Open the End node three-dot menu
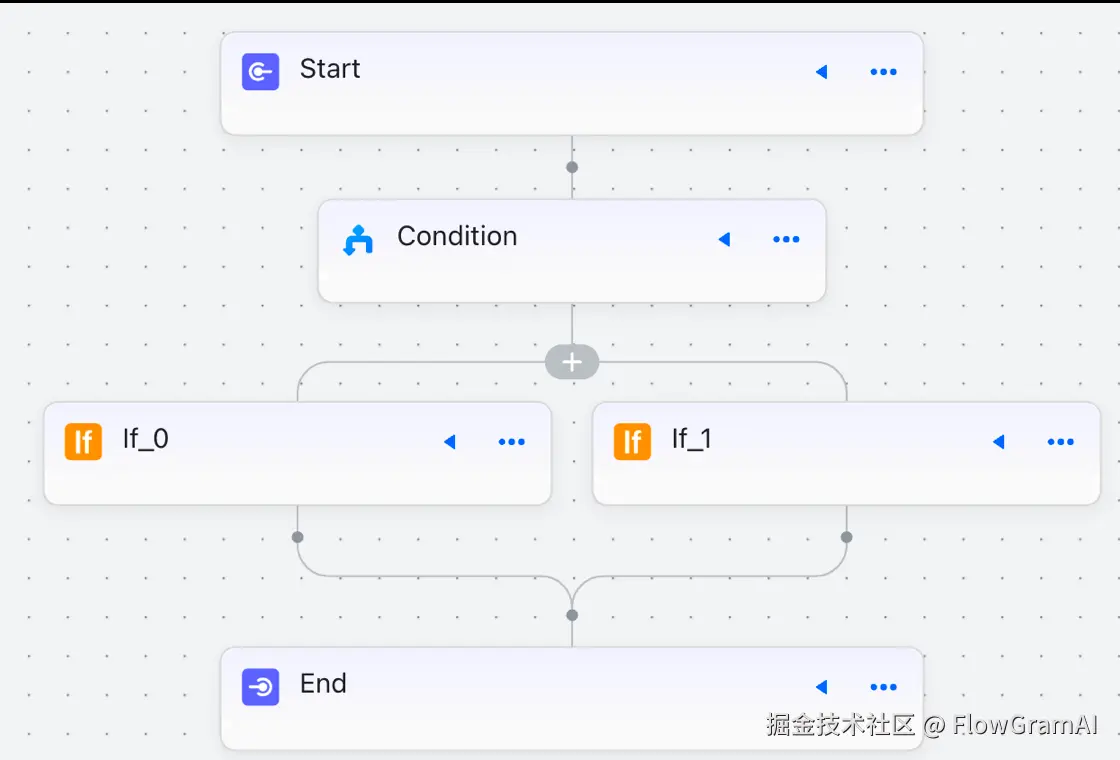 tap(883, 687)
